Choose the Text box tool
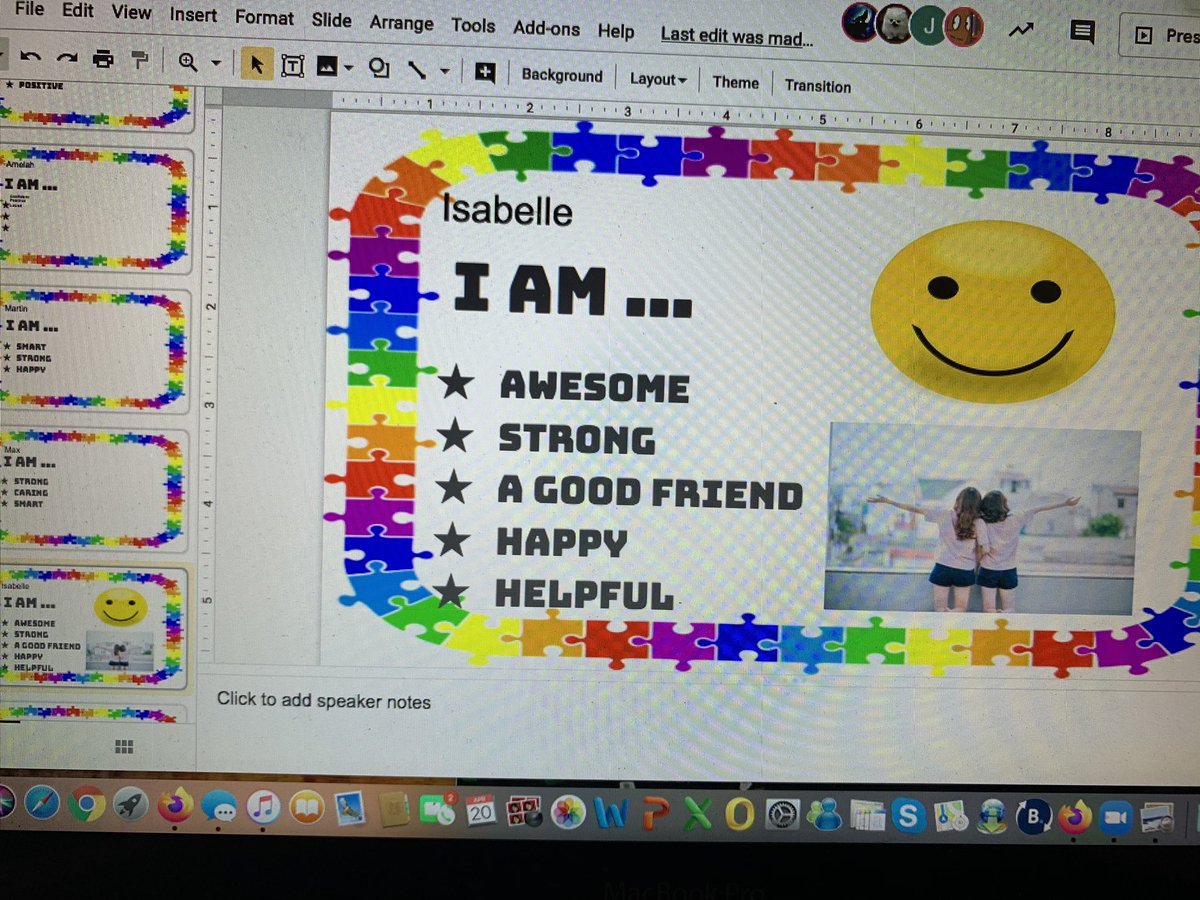The width and height of the screenshot is (1200, 900). coord(292,66)
